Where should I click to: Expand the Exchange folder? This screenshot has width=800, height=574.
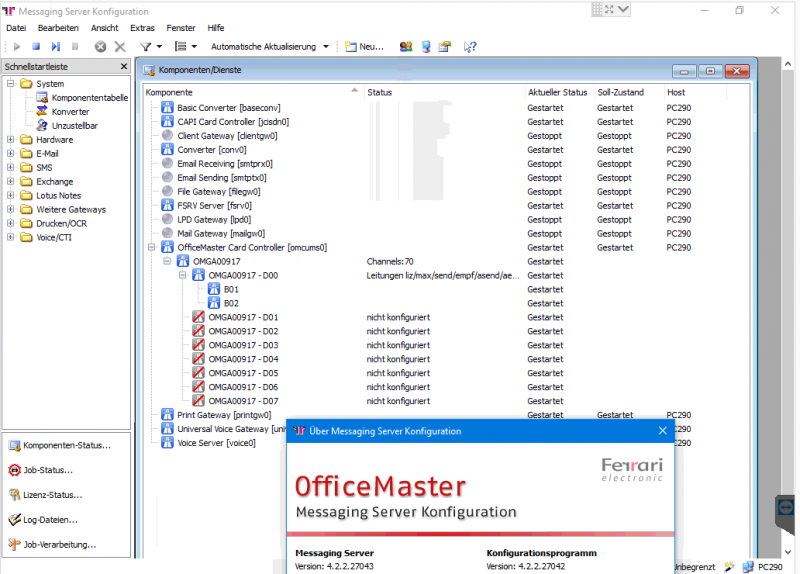click(10, 181)
